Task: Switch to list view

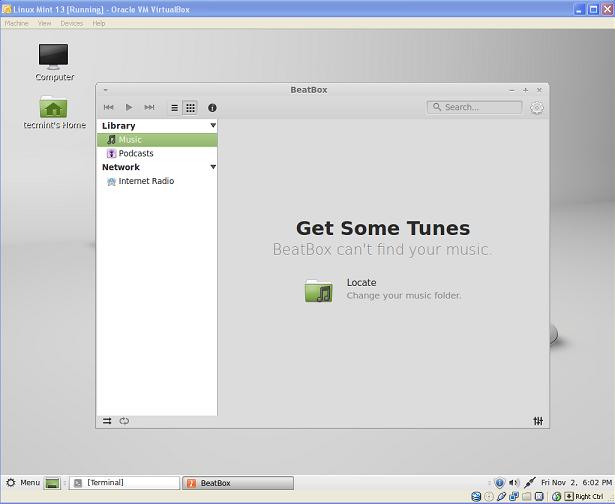Action: click(174, 107)
